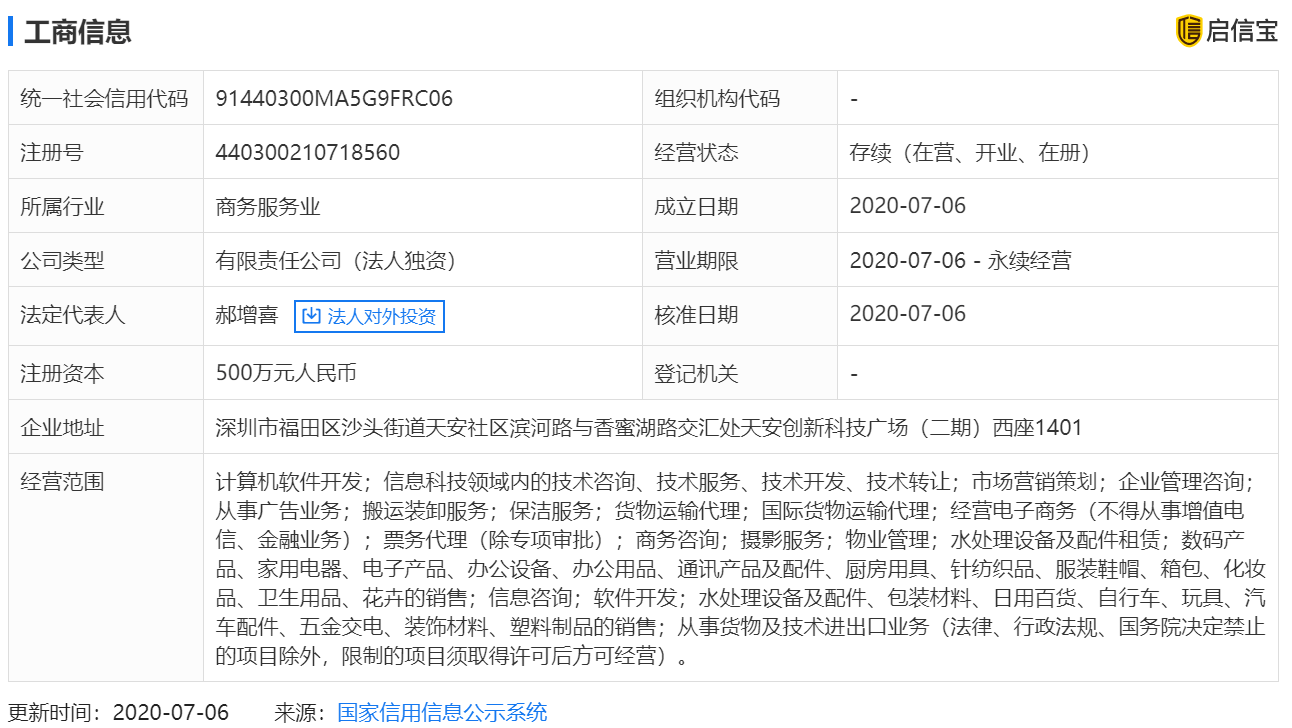Screen dimensions: 1292x728
Task: Click the blue bar icon beside 工商信息
Action: [x=12, y=31]
